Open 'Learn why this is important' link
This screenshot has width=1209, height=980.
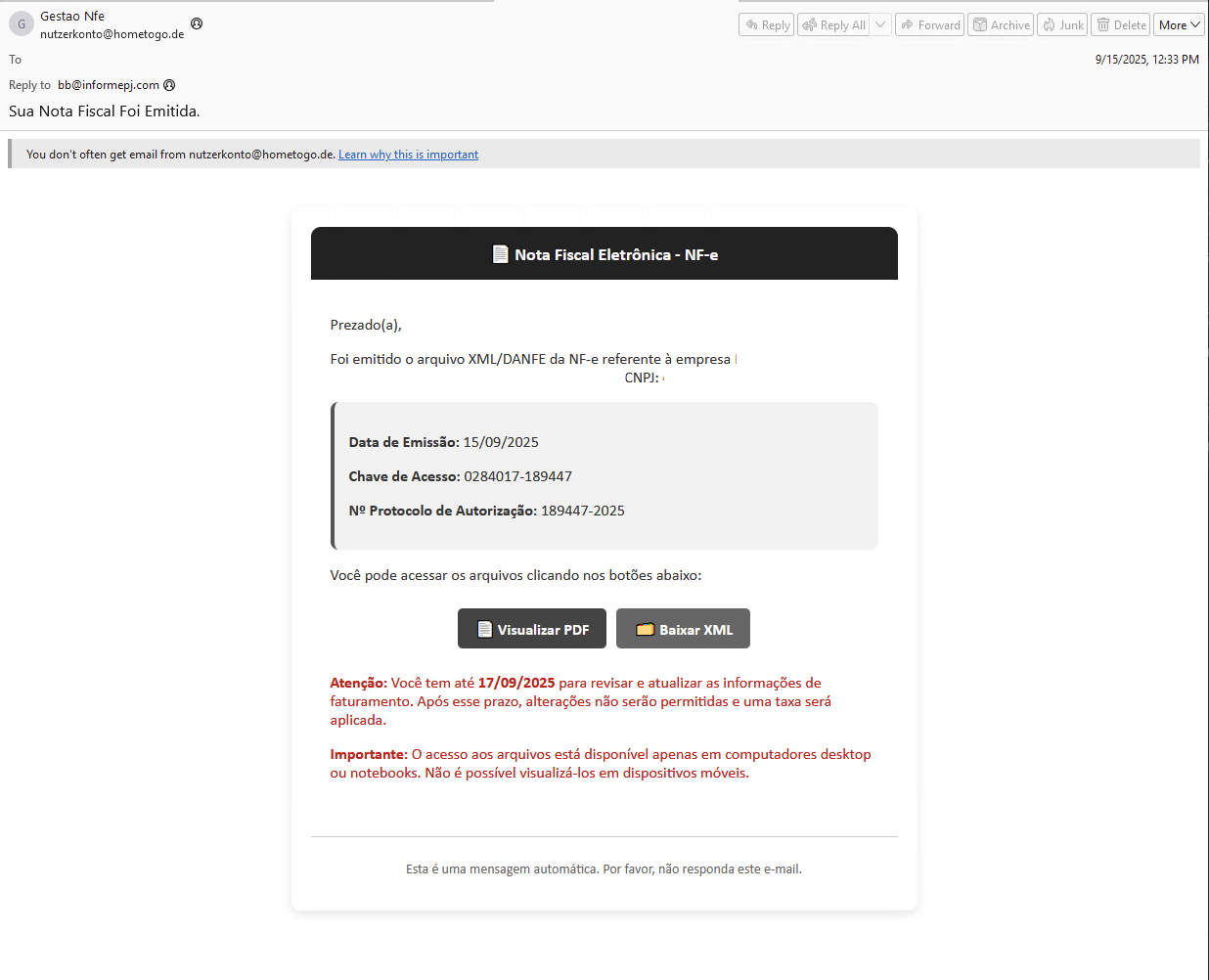tap(408, 155)
